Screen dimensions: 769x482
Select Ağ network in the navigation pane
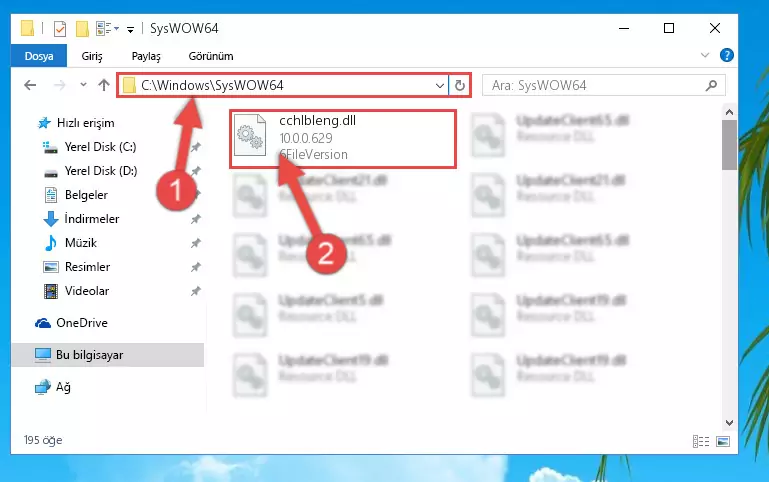pyautogui.click(x=63, y=387)
